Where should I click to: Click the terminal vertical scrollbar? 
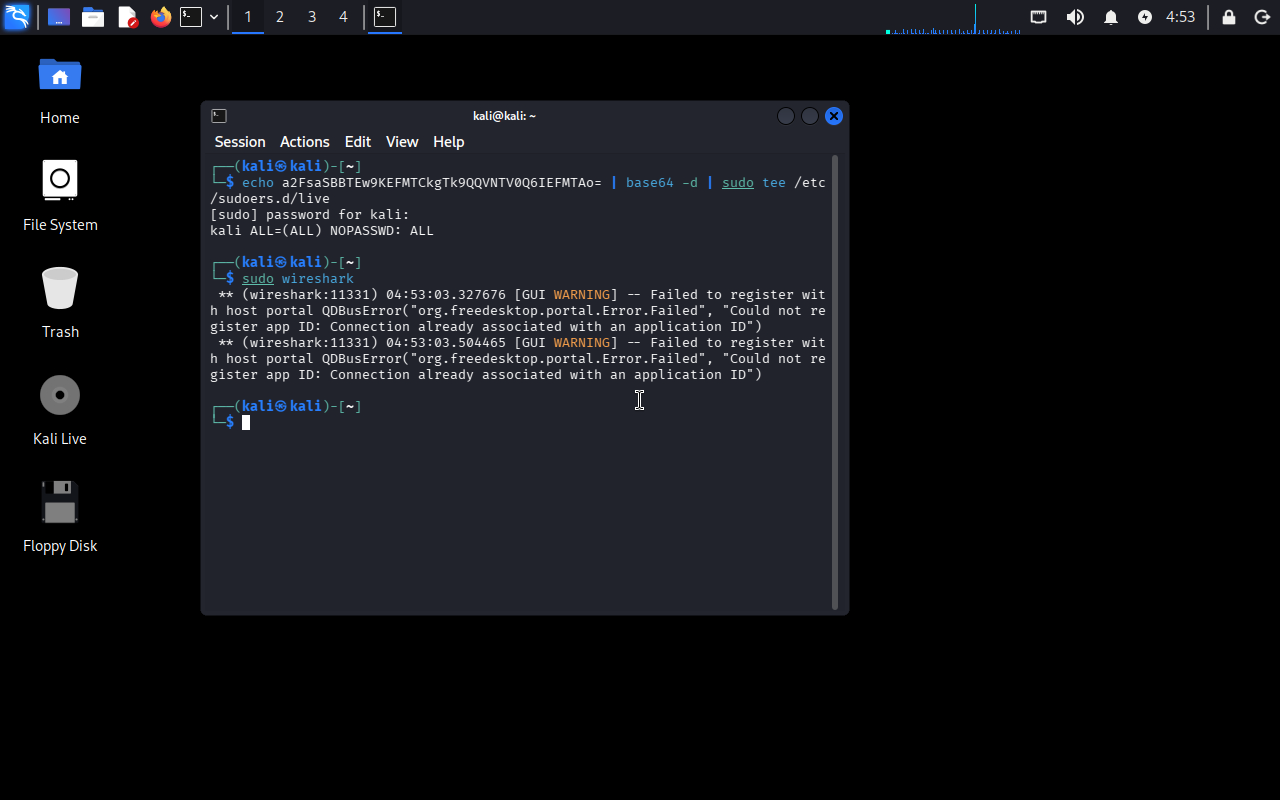click(835, 380)
